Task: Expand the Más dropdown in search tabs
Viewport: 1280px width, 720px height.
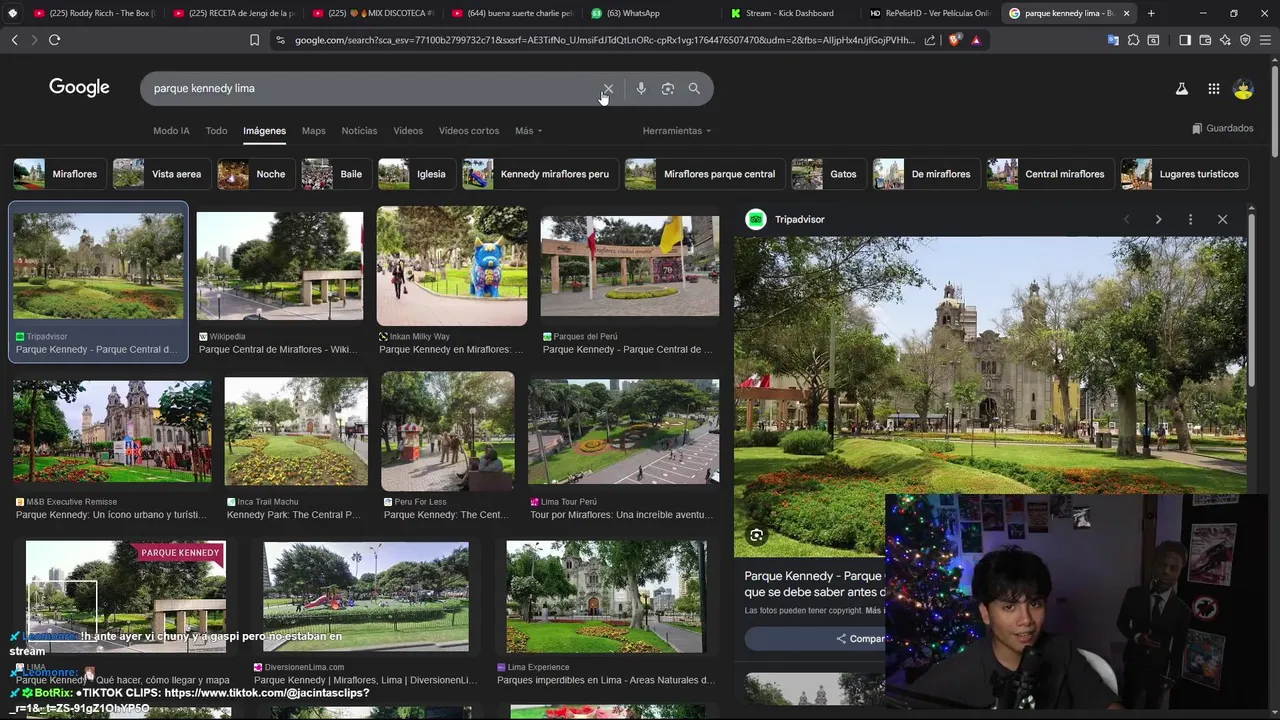Action: point(528,131)
